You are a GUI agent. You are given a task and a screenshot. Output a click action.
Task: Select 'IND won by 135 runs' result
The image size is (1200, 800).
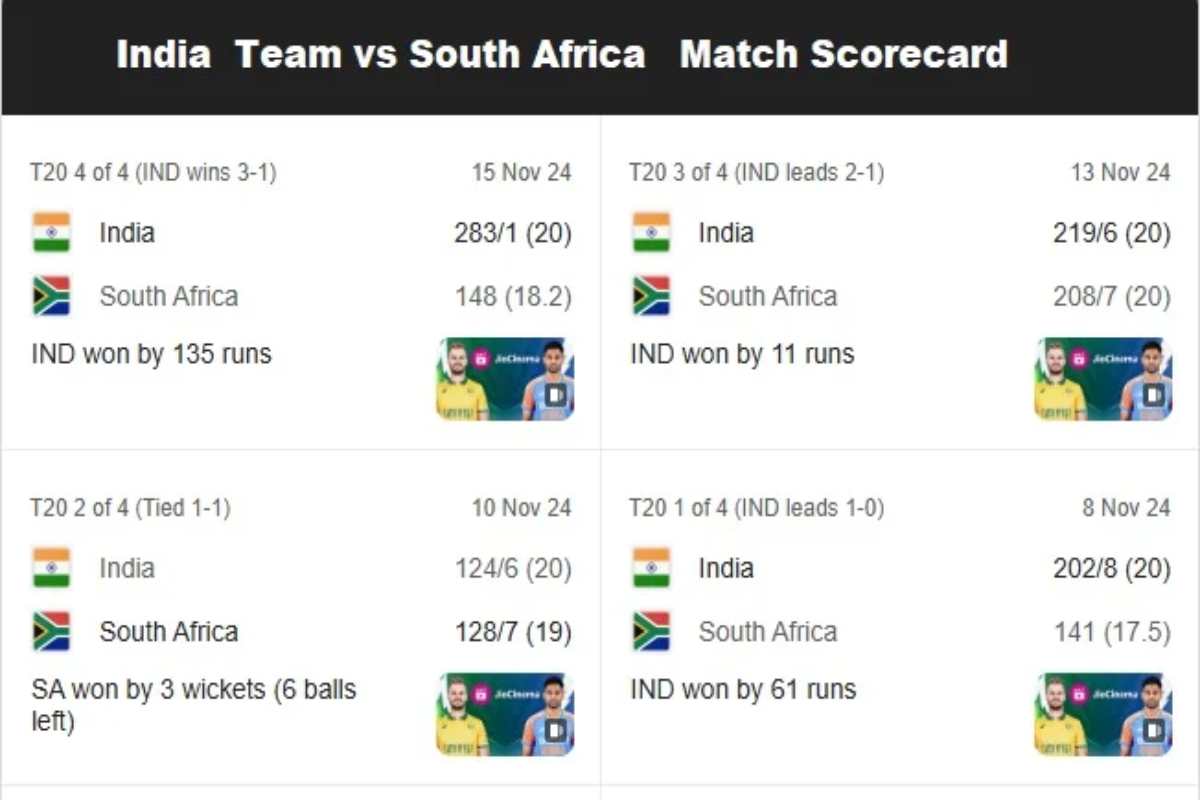pyautogui.click(x=151, y=354)
